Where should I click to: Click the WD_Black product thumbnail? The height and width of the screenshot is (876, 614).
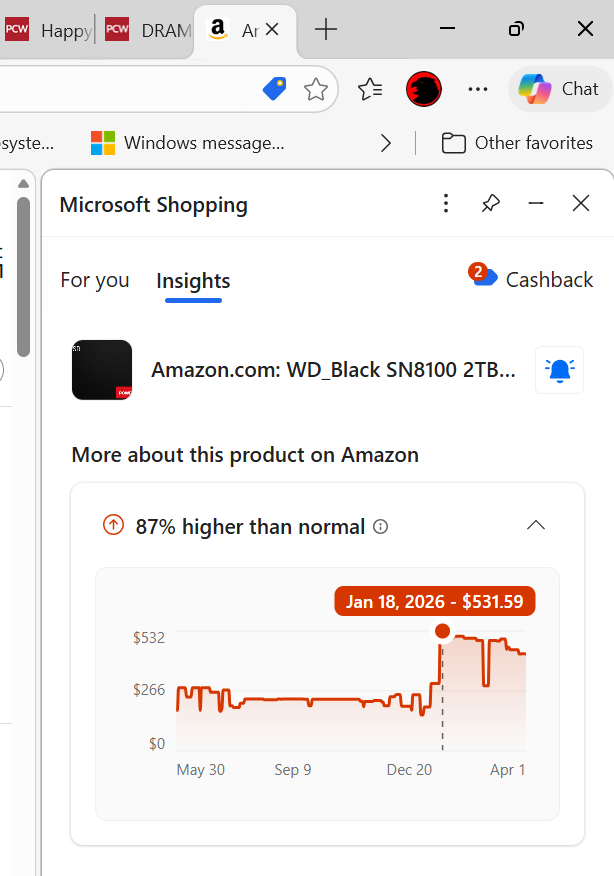coord(102,370)
